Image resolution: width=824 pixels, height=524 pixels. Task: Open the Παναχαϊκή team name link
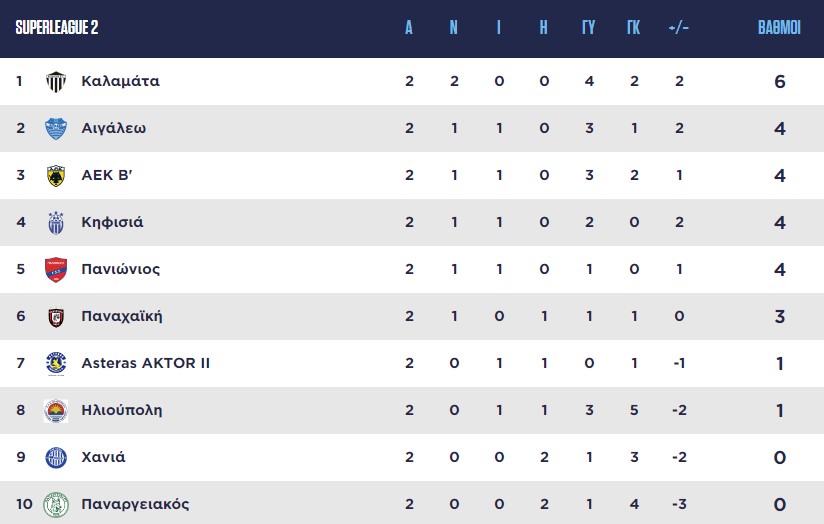[x=122, y=317]
